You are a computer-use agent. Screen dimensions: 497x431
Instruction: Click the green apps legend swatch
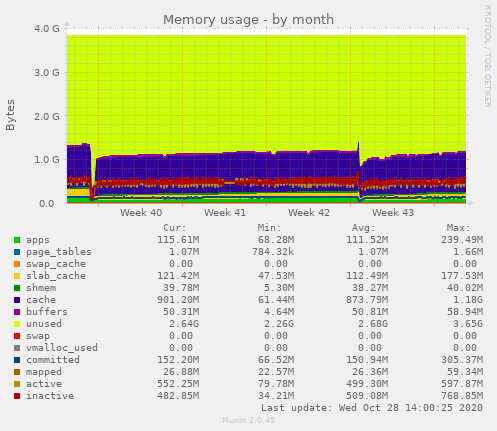[x=17, y=240]
